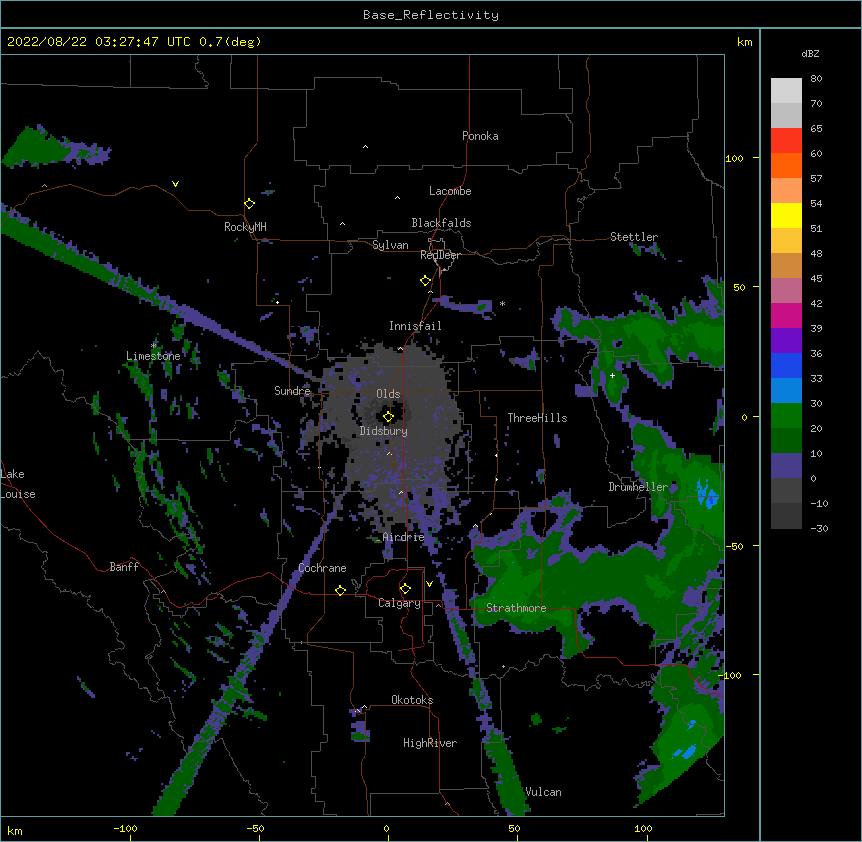Click the Blackfalds city label

[x=441, y=223]
